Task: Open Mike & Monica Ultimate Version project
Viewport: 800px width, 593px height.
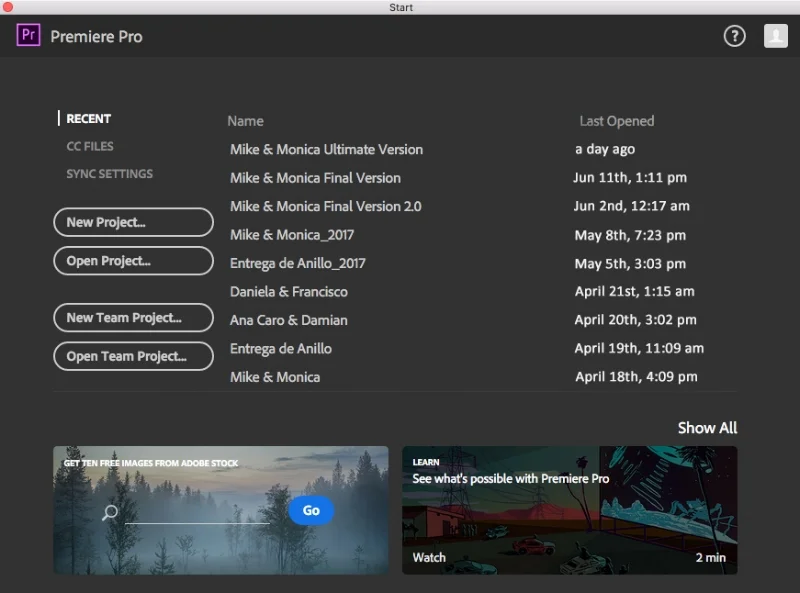Action: tap(327, 150)
